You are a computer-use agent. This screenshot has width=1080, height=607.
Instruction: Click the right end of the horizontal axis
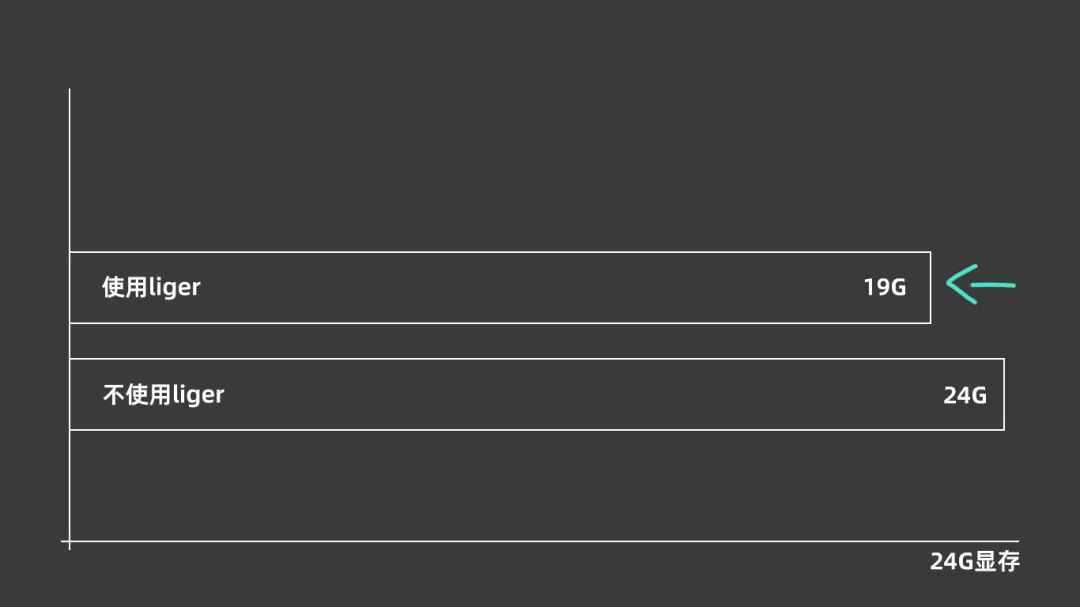pyautogui.click(x=1017, y=542)
